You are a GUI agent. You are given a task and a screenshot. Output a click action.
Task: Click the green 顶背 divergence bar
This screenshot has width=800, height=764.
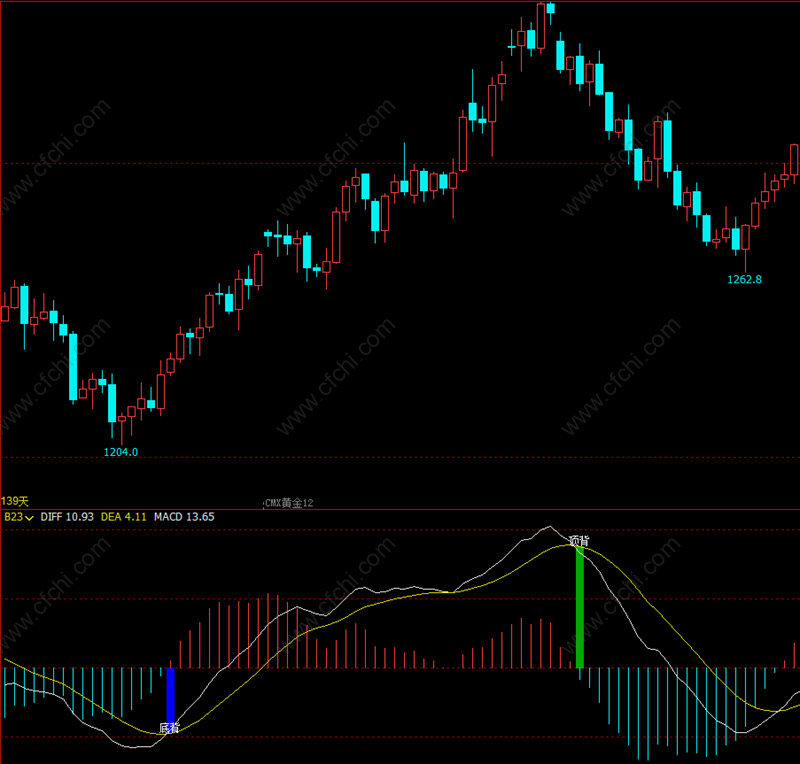pos(580,607)
